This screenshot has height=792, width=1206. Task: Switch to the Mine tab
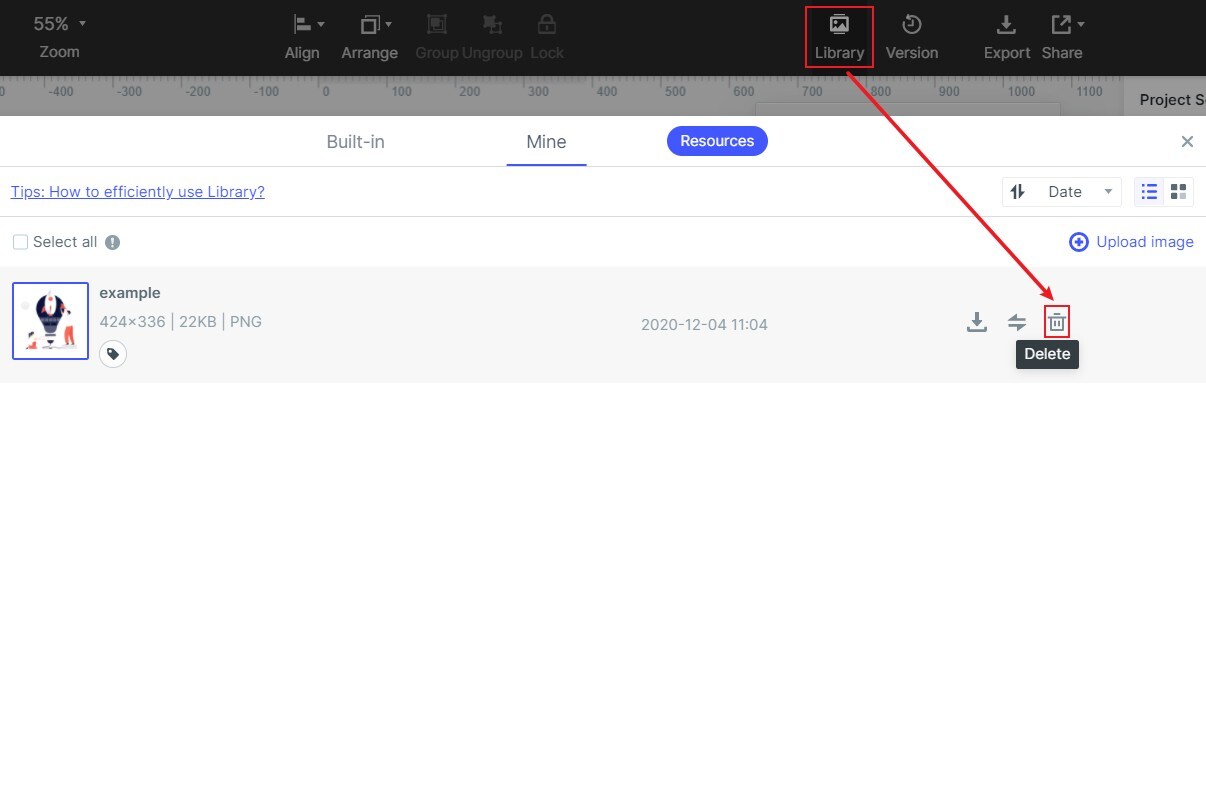pyautogui.click(x=547, y=142)
